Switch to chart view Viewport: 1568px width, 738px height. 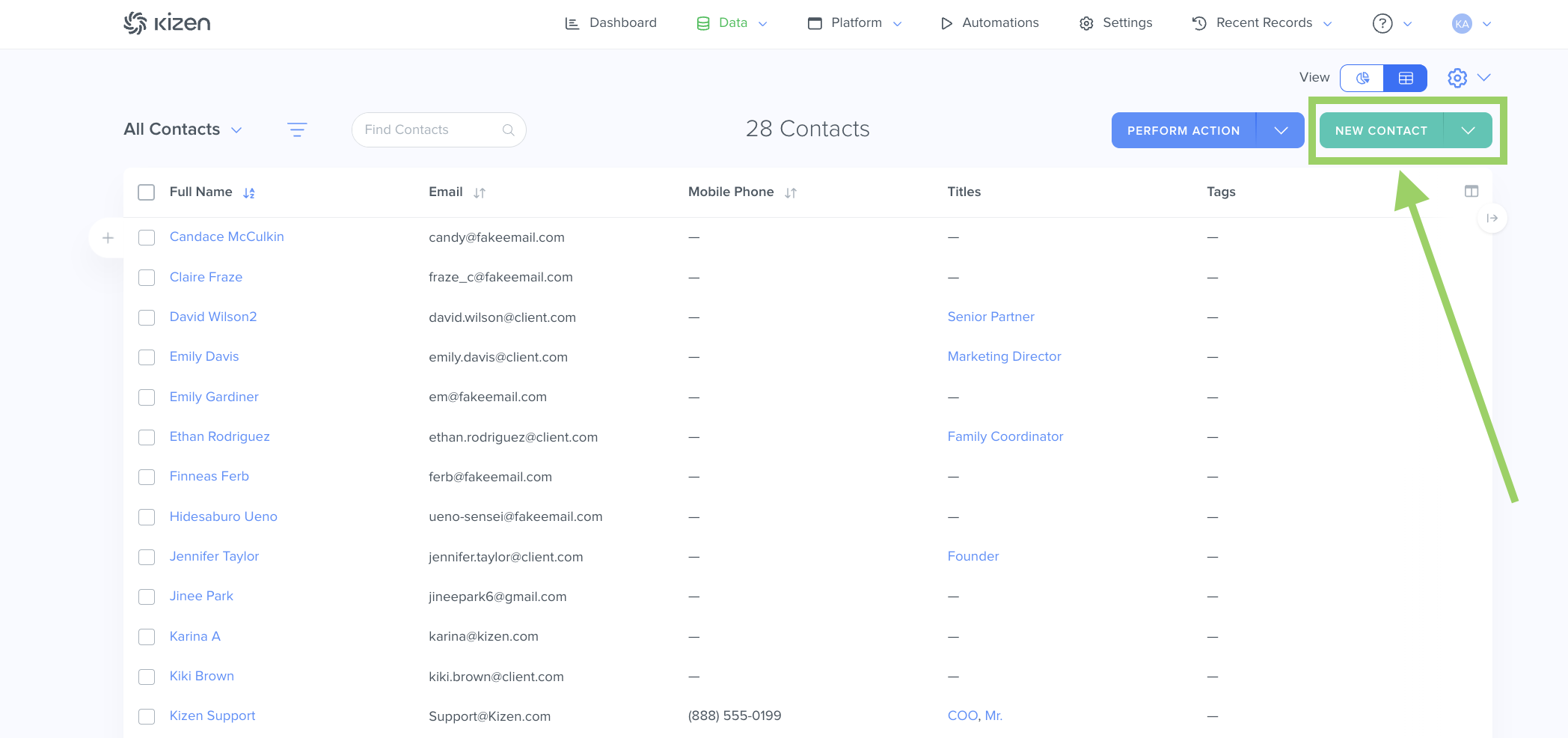coord(1362,78)
